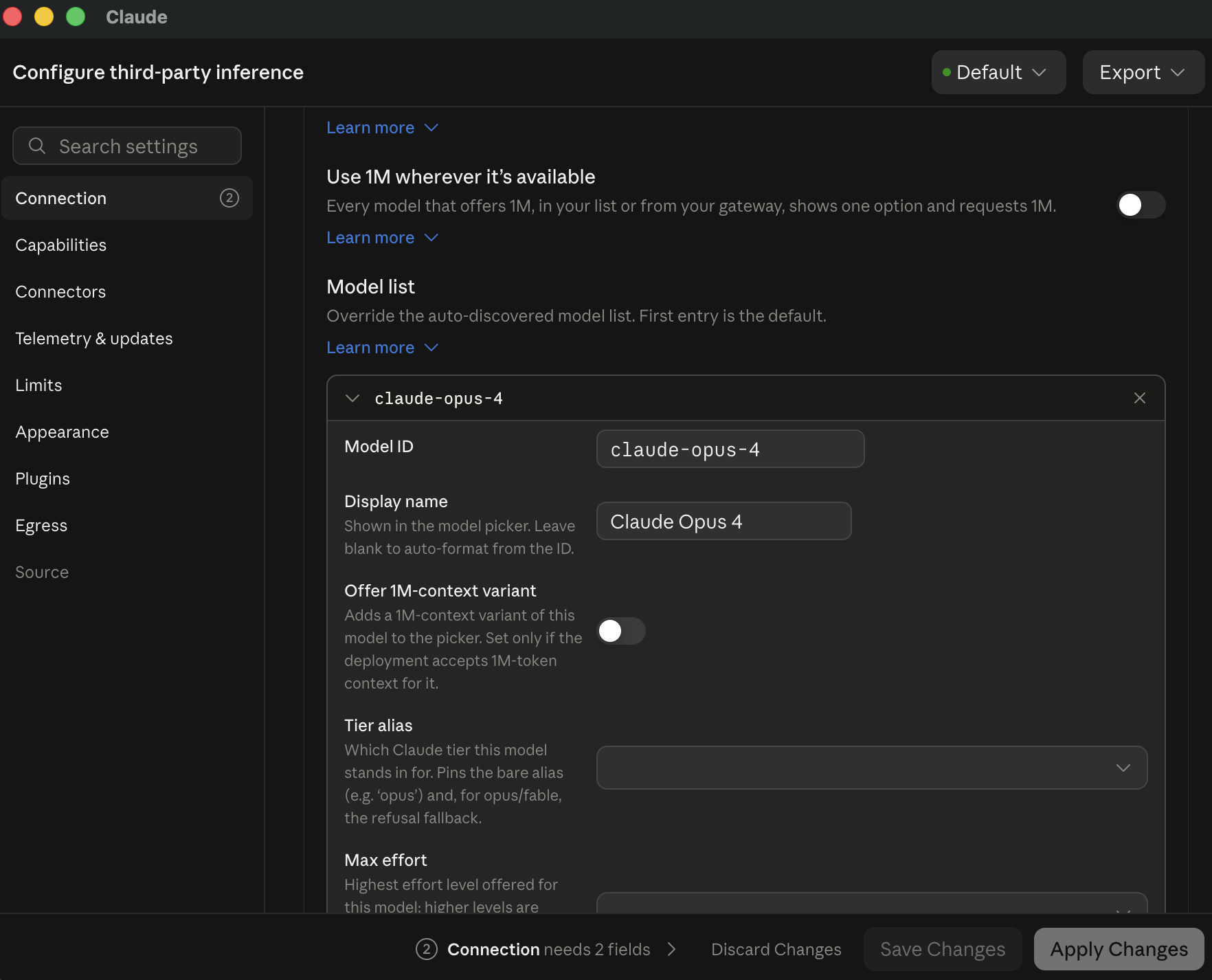Enable the 'Offer 1M-context variant' switch

pos(621,631)
